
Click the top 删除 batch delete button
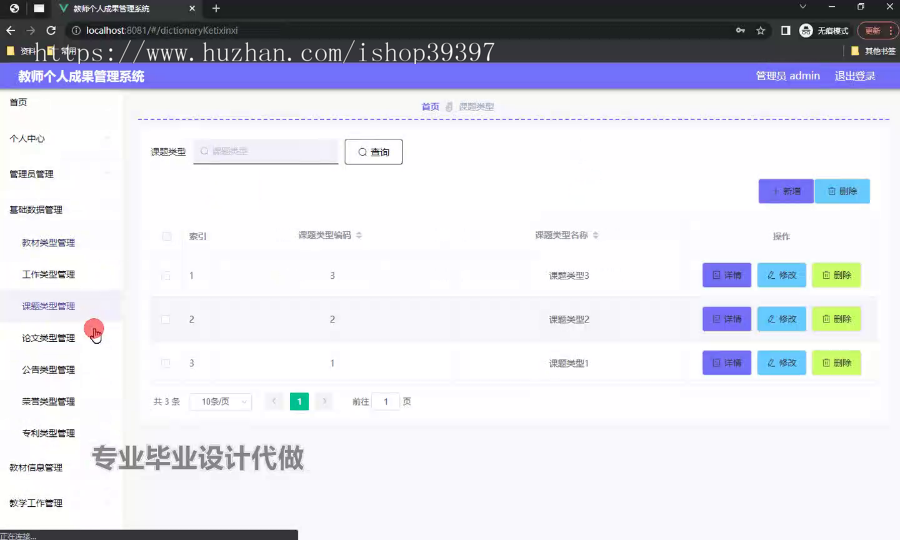(842, 191)
